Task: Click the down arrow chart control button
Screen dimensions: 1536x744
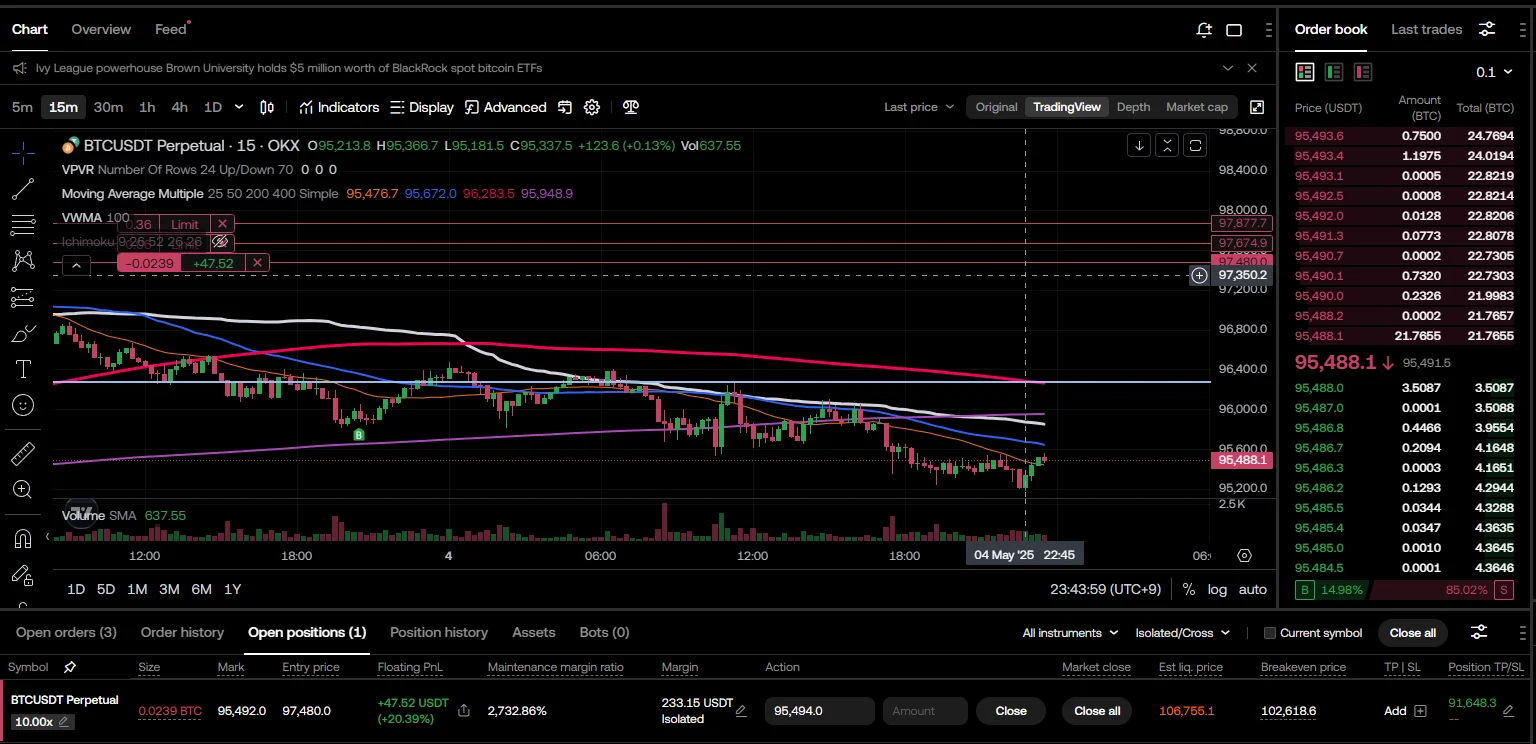Action: click(1139, 146)
